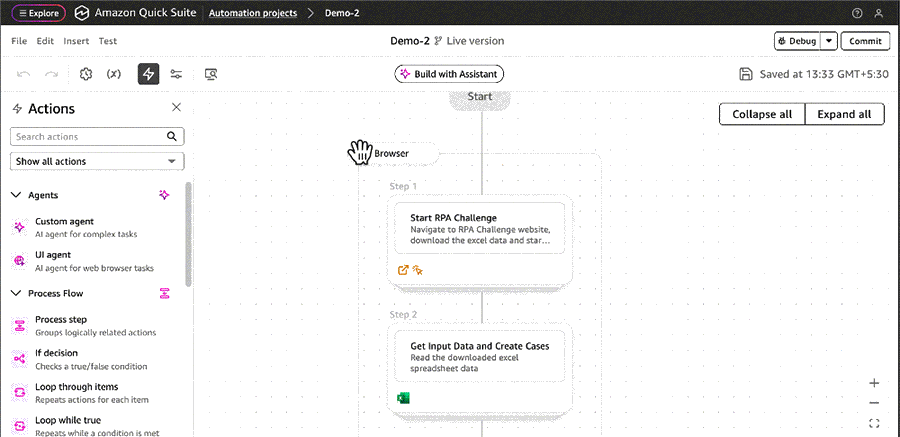Select the Start node
Screen dimensions: 900x437
click(480, 98)
